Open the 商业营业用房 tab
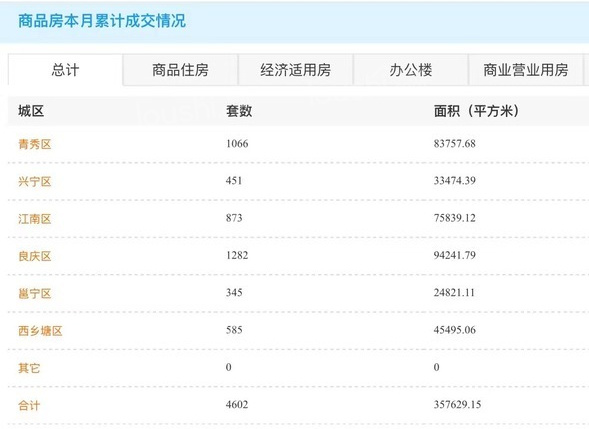589x429 pixels. [x=526, y=70]
